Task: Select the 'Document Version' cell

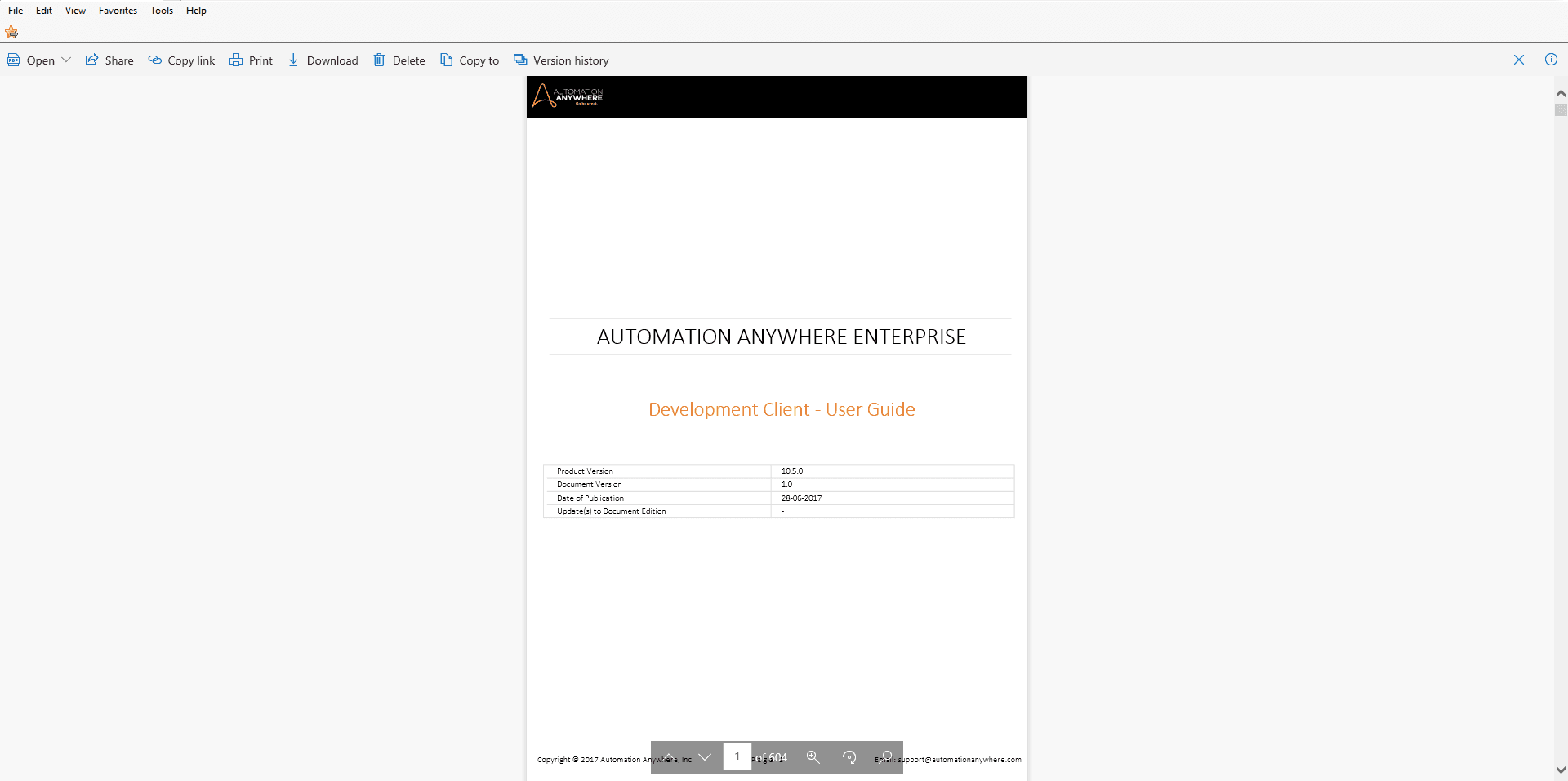Action: 657,484
